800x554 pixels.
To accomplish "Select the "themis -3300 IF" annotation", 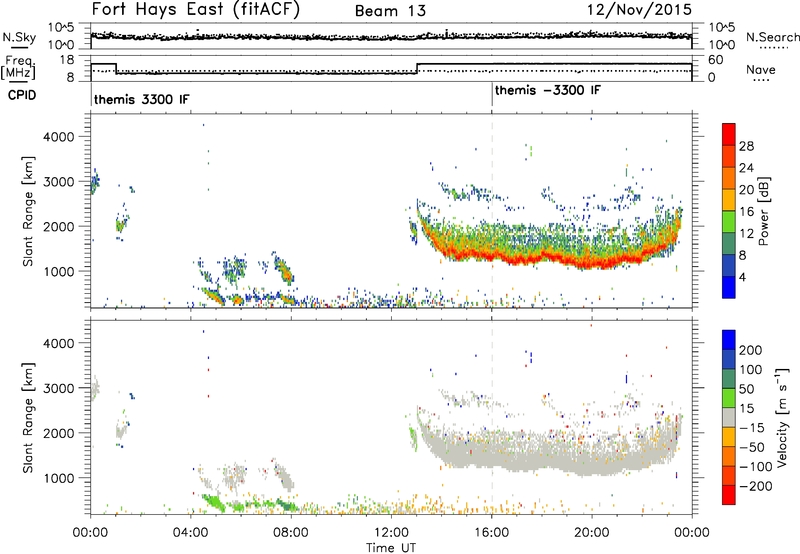I will 547,90.
